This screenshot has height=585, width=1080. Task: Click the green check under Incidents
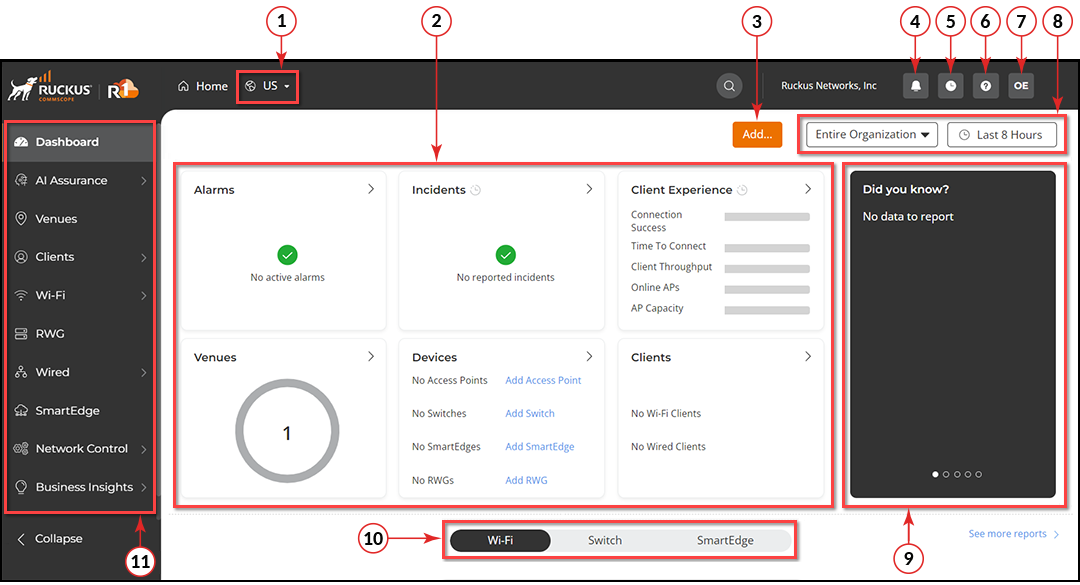point(506,255)
